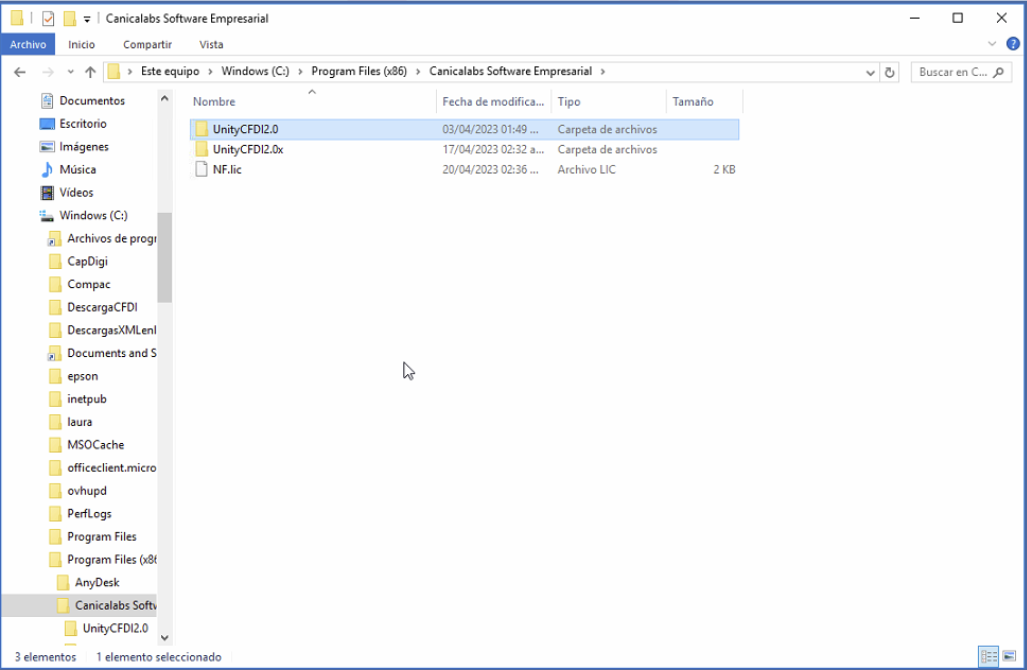1027x670 pixels.
Task: Open Escritorio in the navigation pane
Action: click(83, 123)
